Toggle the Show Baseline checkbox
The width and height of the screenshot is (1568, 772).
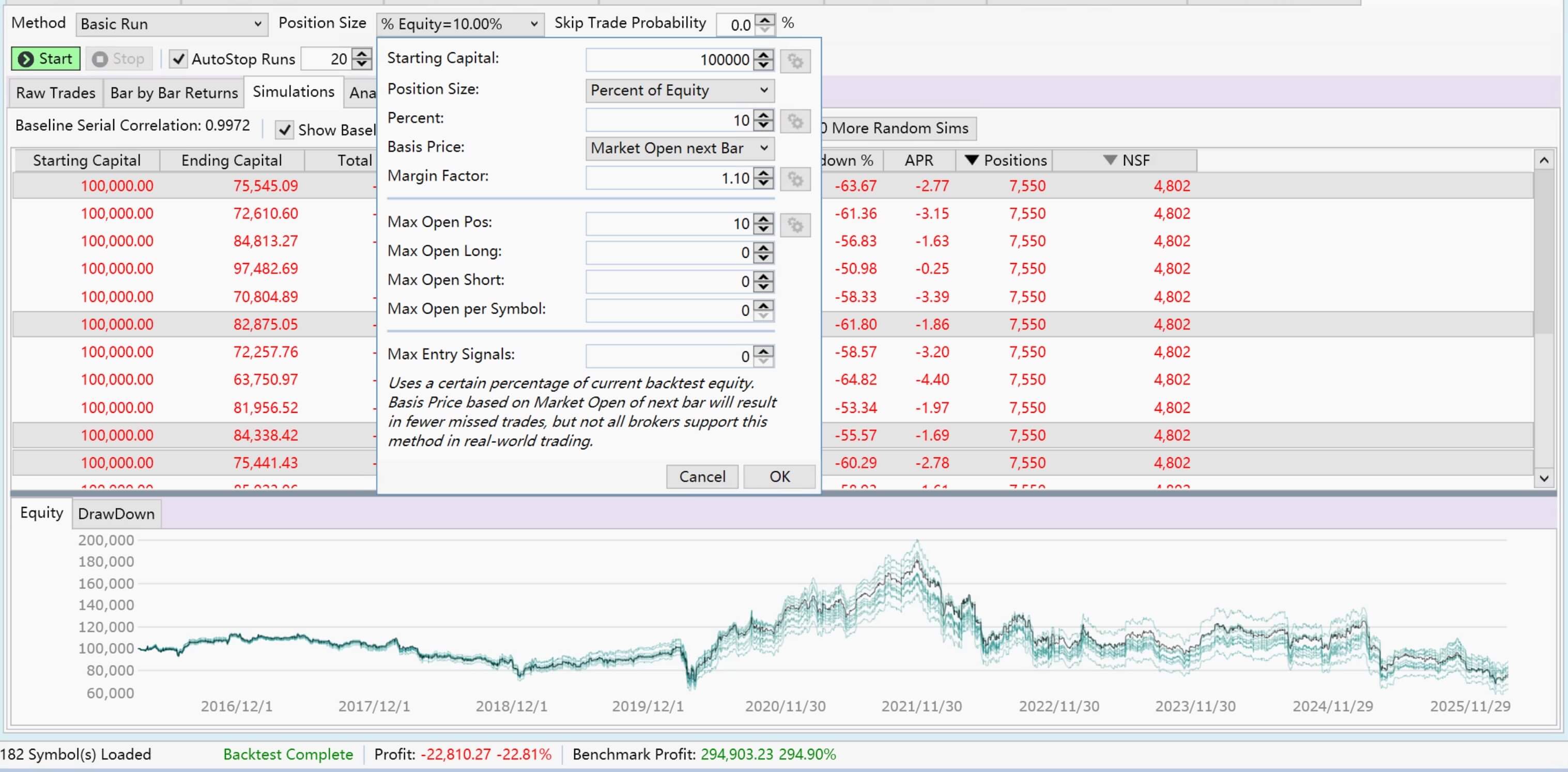tap(284, 130)
